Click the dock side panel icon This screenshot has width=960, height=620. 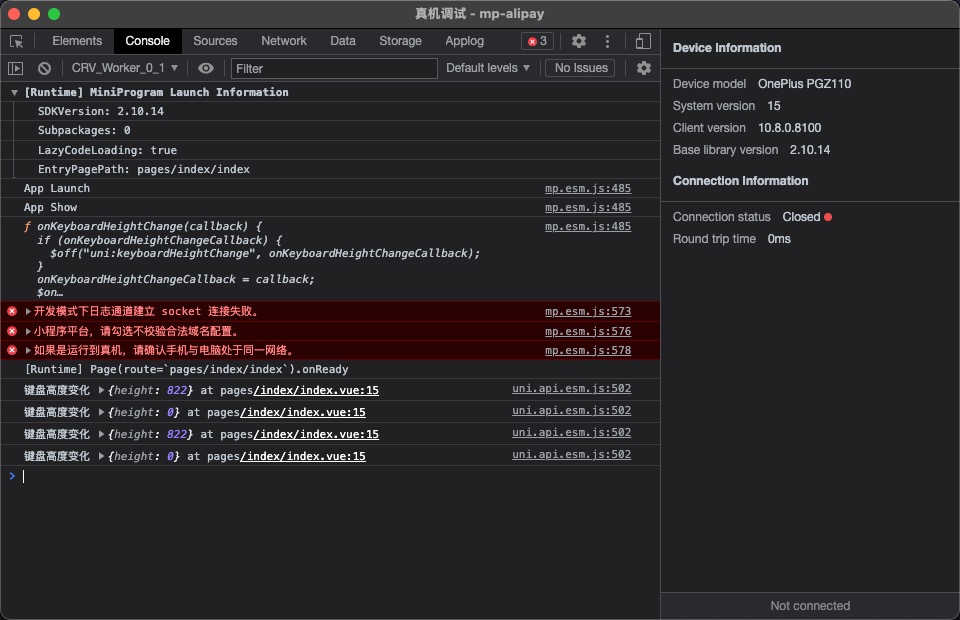(x=643, y=41)
